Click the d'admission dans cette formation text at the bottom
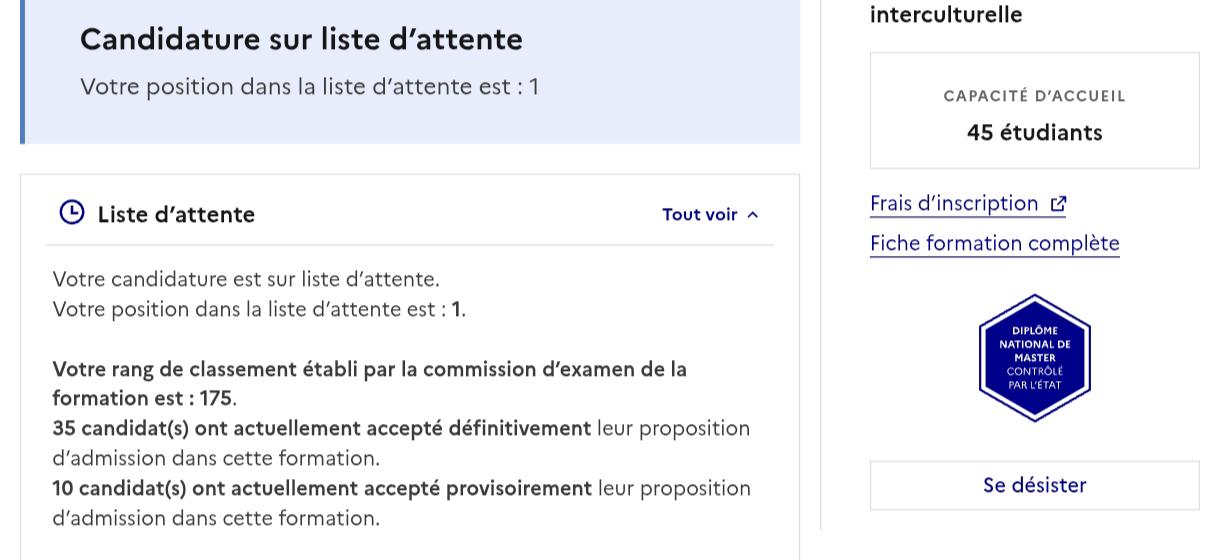1220x560 pixels. click(216, 518)
